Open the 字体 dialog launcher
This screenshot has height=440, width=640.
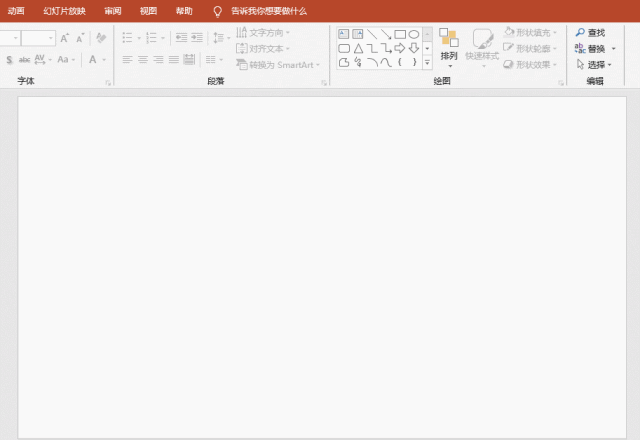108,83
